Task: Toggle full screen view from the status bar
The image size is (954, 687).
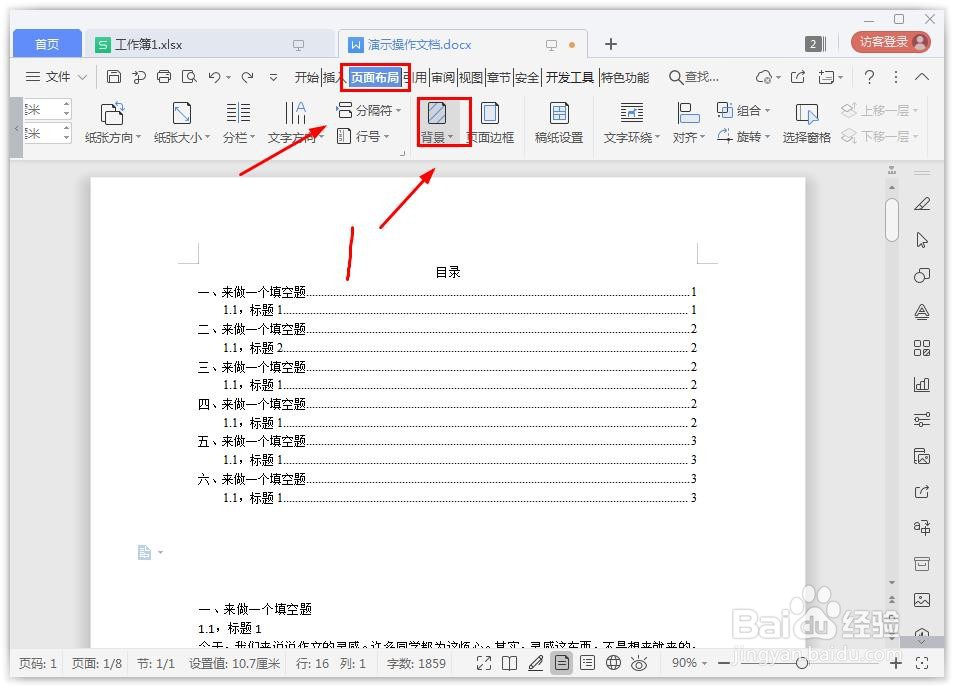Action: [483, 663]
